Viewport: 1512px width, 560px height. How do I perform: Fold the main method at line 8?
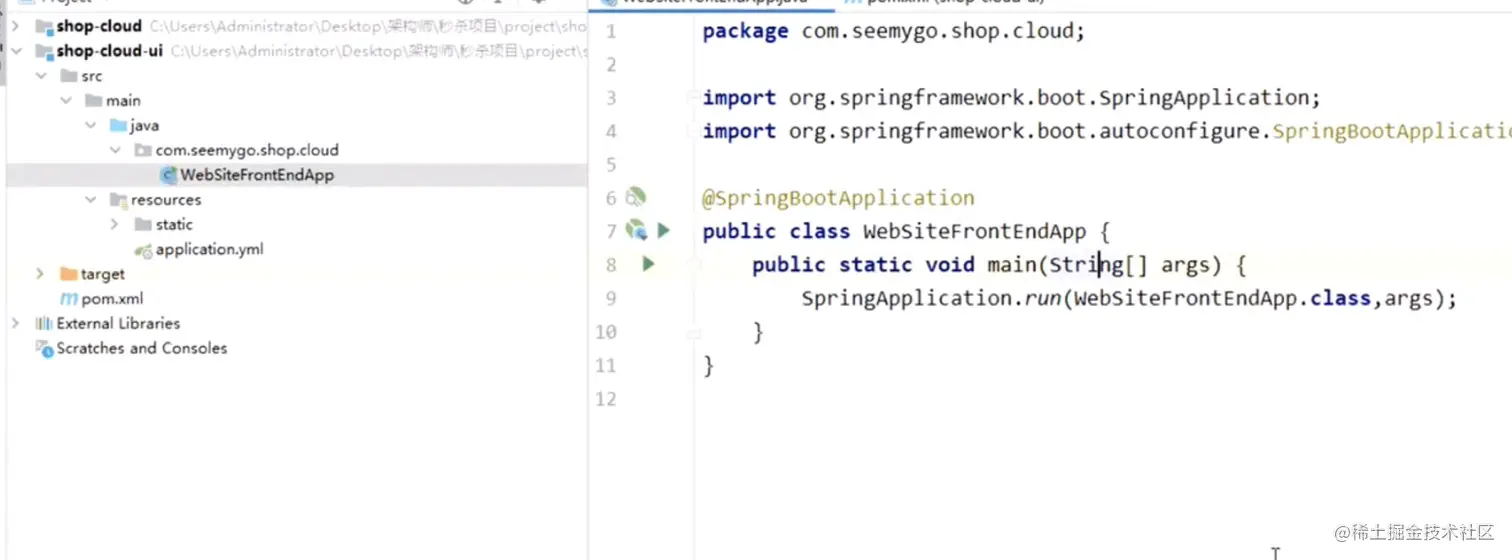692,265
